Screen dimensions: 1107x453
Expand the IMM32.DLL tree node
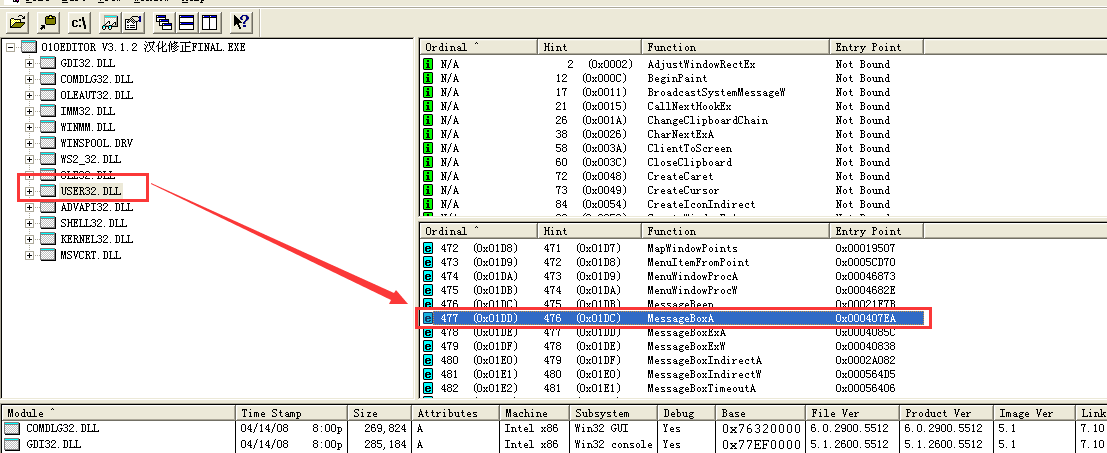pyautogui.click(x=29, y=111)
